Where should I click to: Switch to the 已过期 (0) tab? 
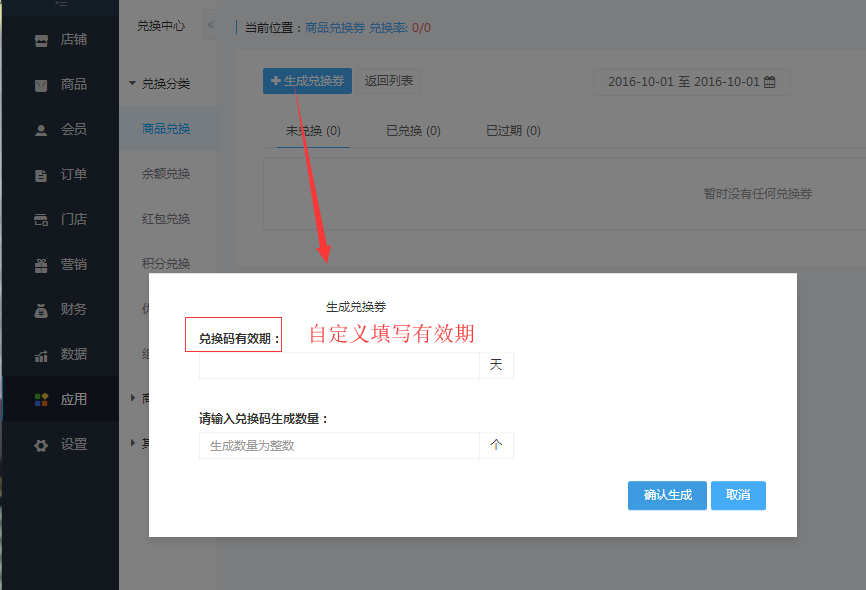513,131
